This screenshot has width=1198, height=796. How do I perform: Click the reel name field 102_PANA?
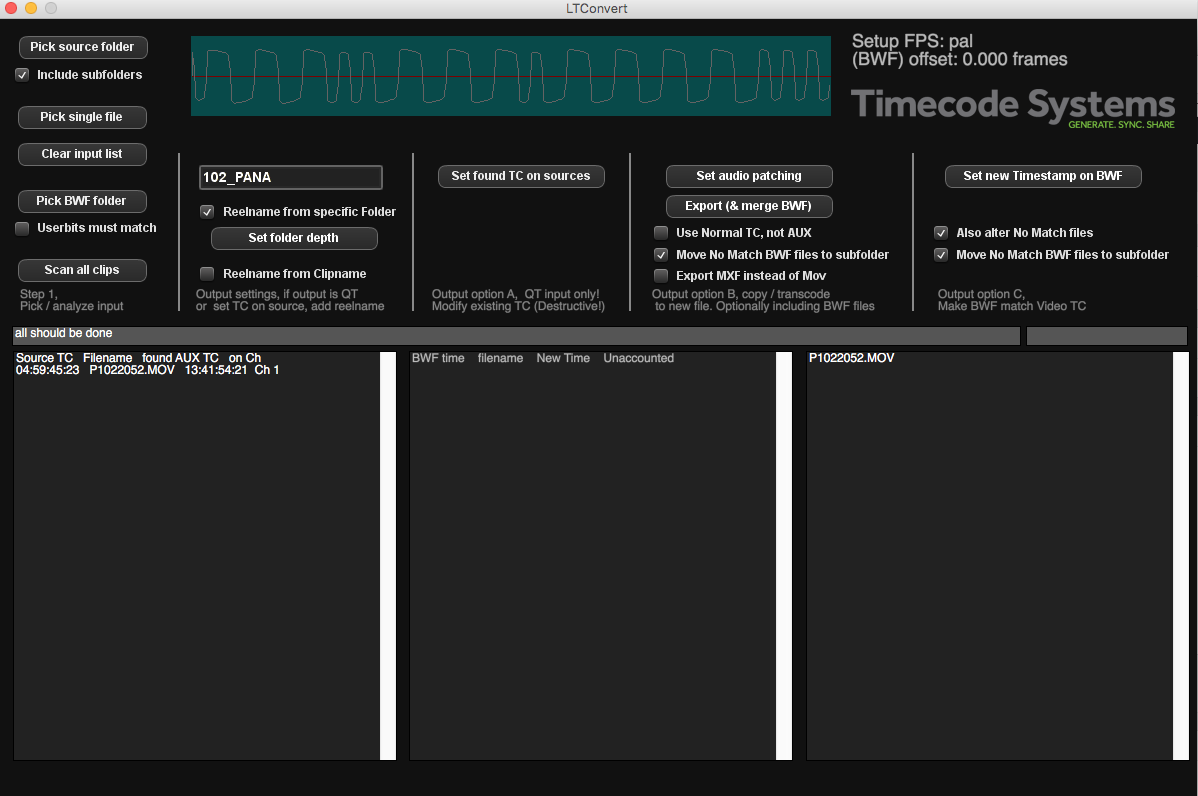click(290, 177)
